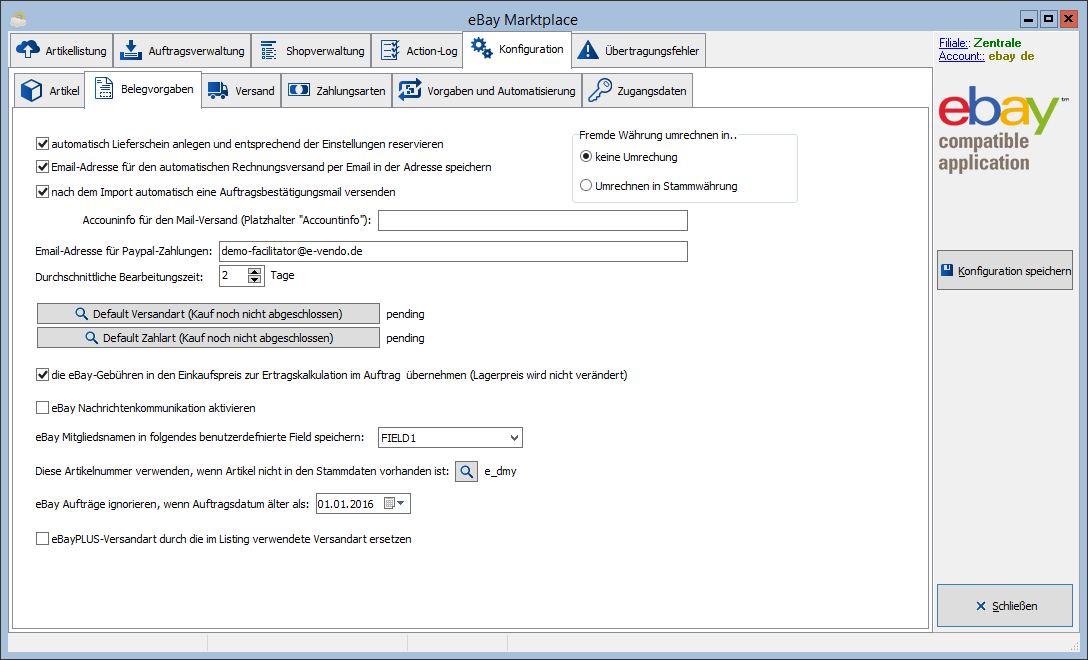The image size is (1088, 660).
Task: Click the Auftragsverwaltung download icon
Action: pyautogui.click(x=130, y=50)
